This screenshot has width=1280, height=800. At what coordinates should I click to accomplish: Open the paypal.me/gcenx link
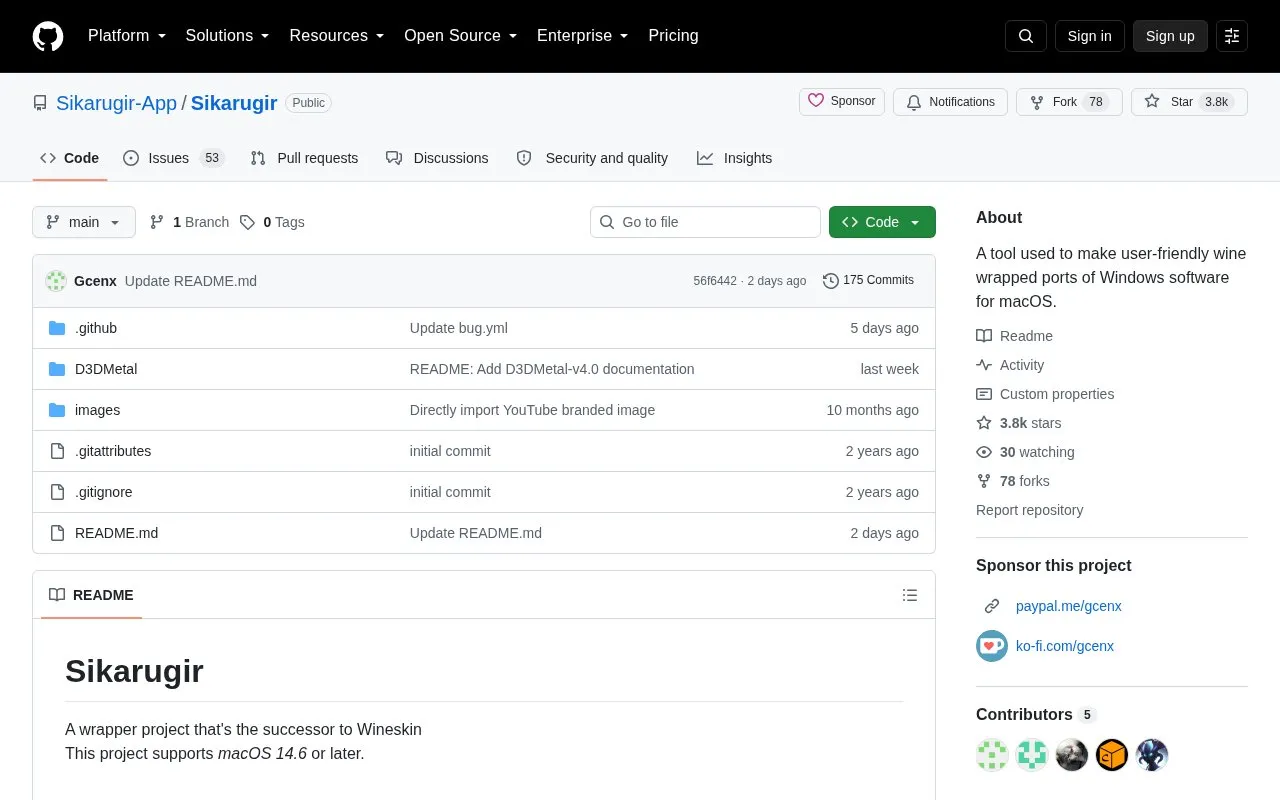(1069, 606)
